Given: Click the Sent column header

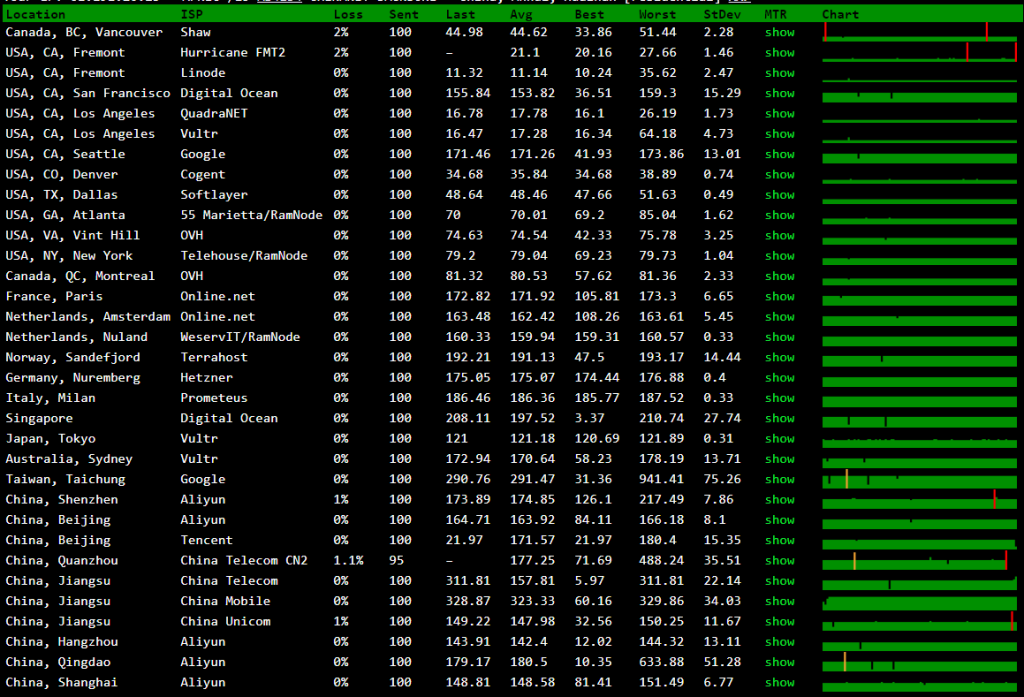Looking at the screenshot, I should (404, 14).
